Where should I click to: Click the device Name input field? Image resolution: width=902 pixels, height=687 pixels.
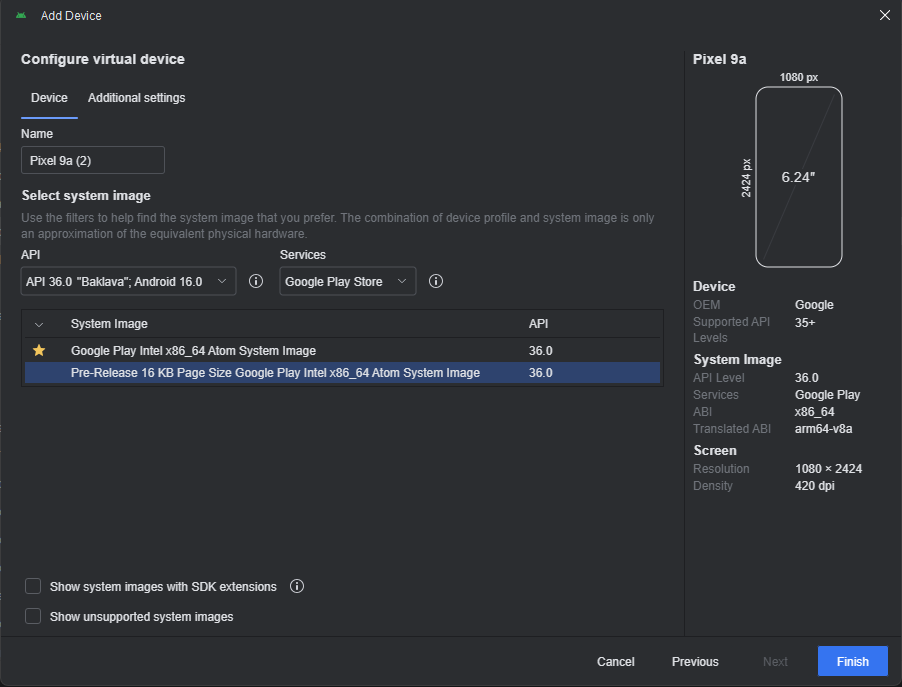point(93,160)
